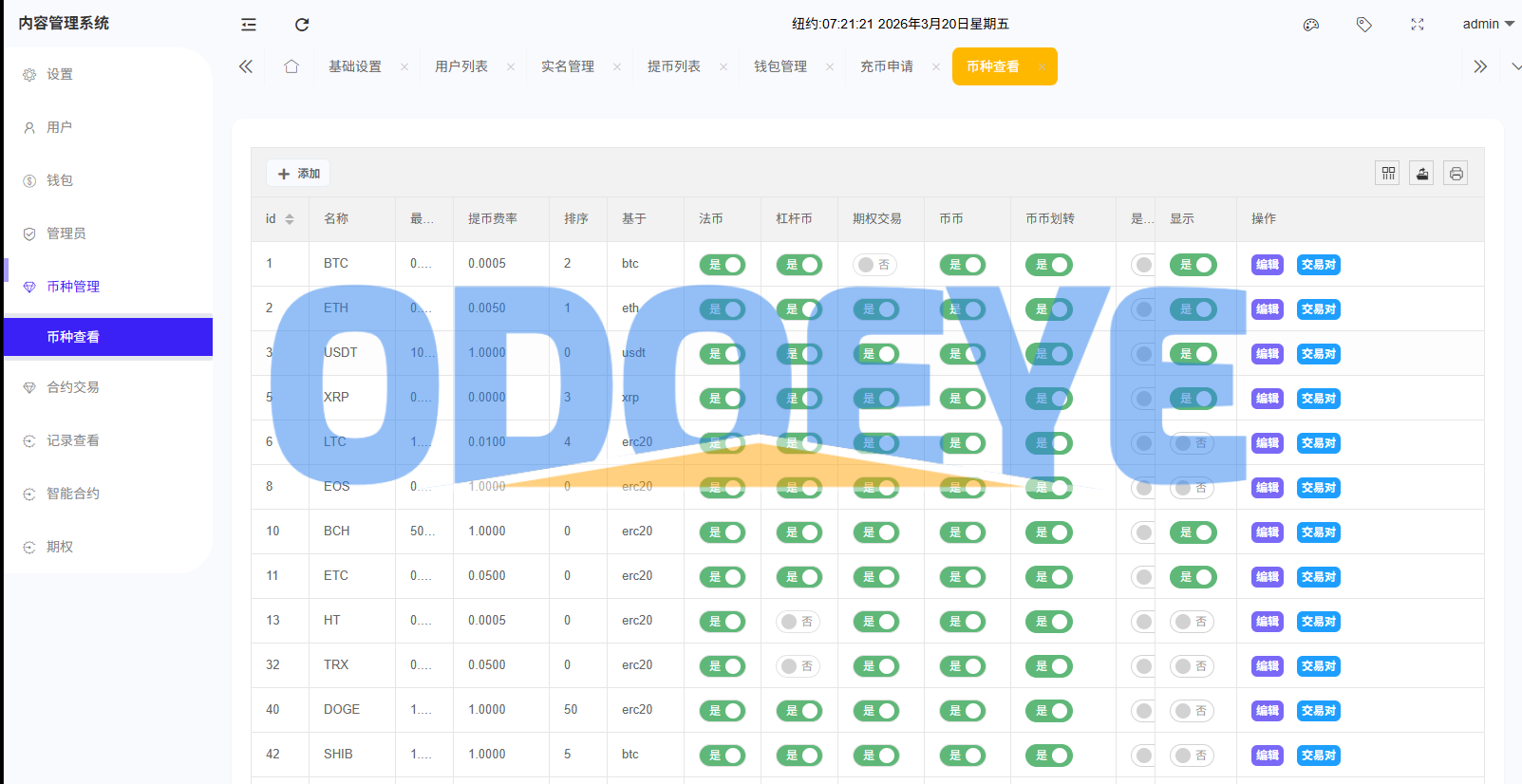
Task: Expand the 记录查看 sidebar menu
Action: tap(108, 440)
